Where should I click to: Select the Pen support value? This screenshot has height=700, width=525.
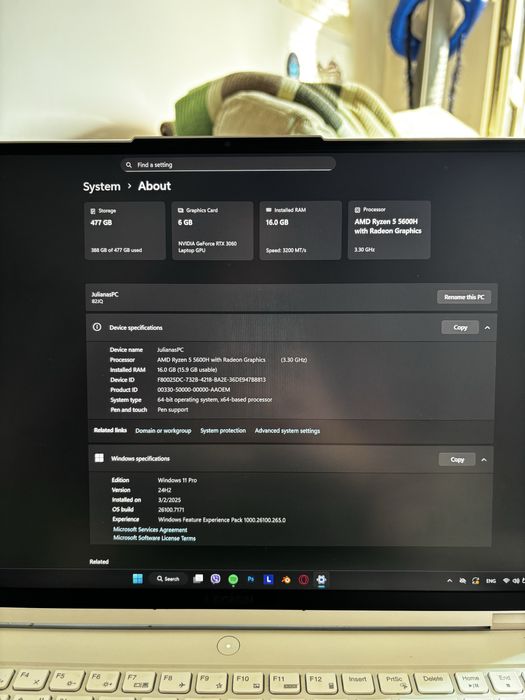tap(173, 410)
